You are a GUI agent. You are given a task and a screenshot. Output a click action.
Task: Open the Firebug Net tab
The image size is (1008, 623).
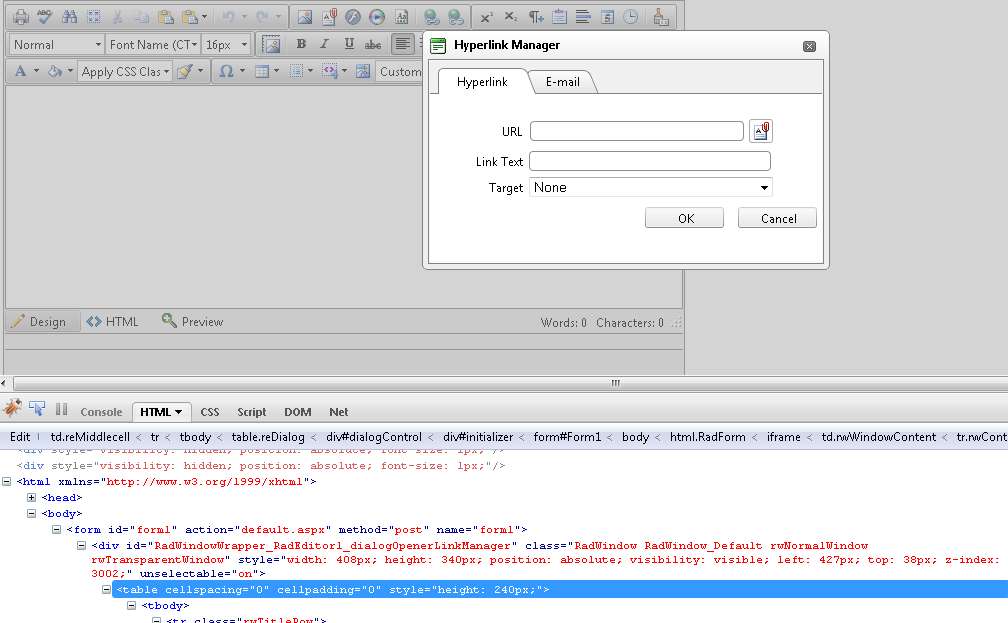(339, 412)
